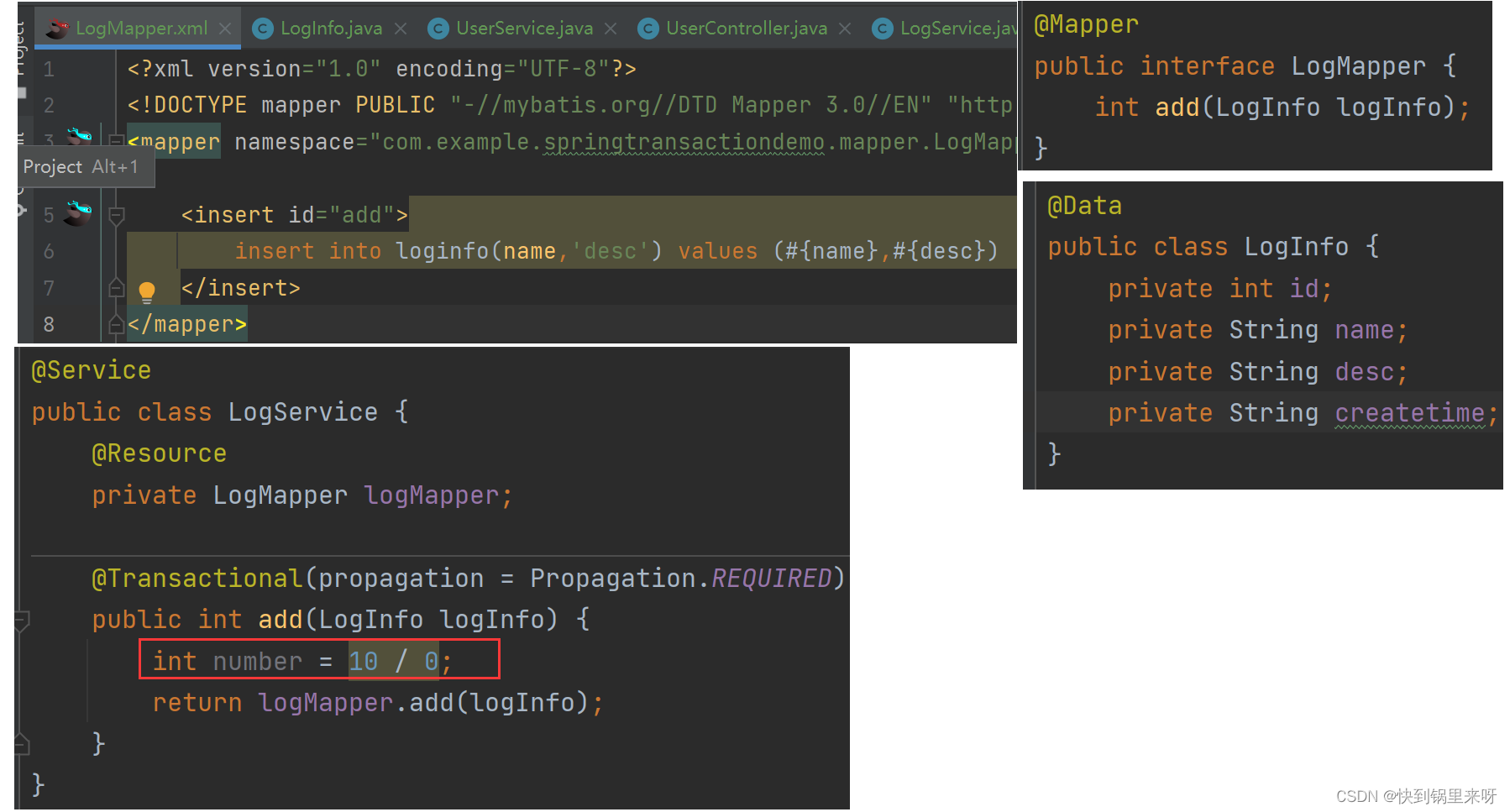
Task: Click the fold end marker on line 8
Action: click(x=117, y=324)
